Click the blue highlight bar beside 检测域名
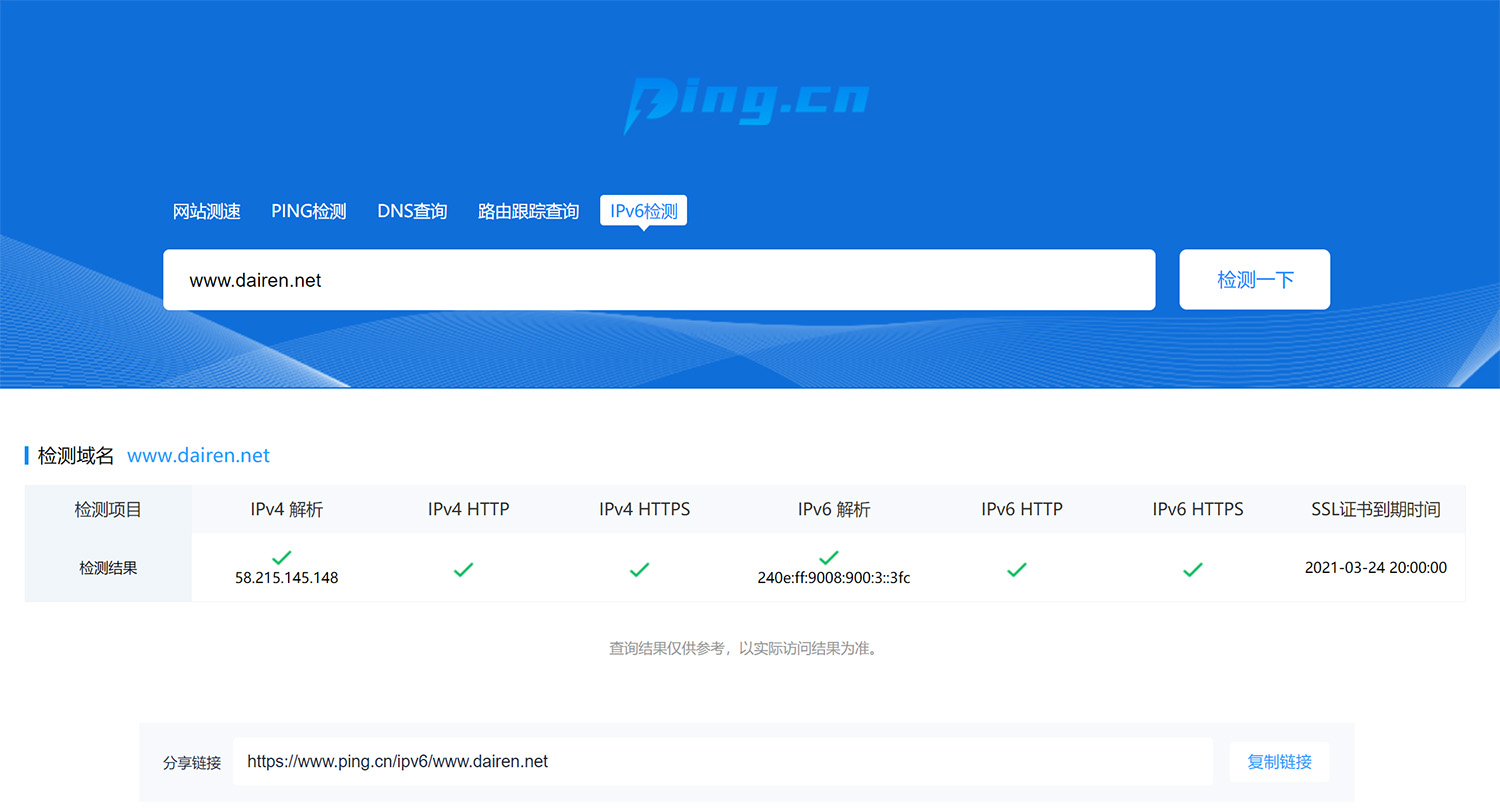 click(x=26, y=456)
